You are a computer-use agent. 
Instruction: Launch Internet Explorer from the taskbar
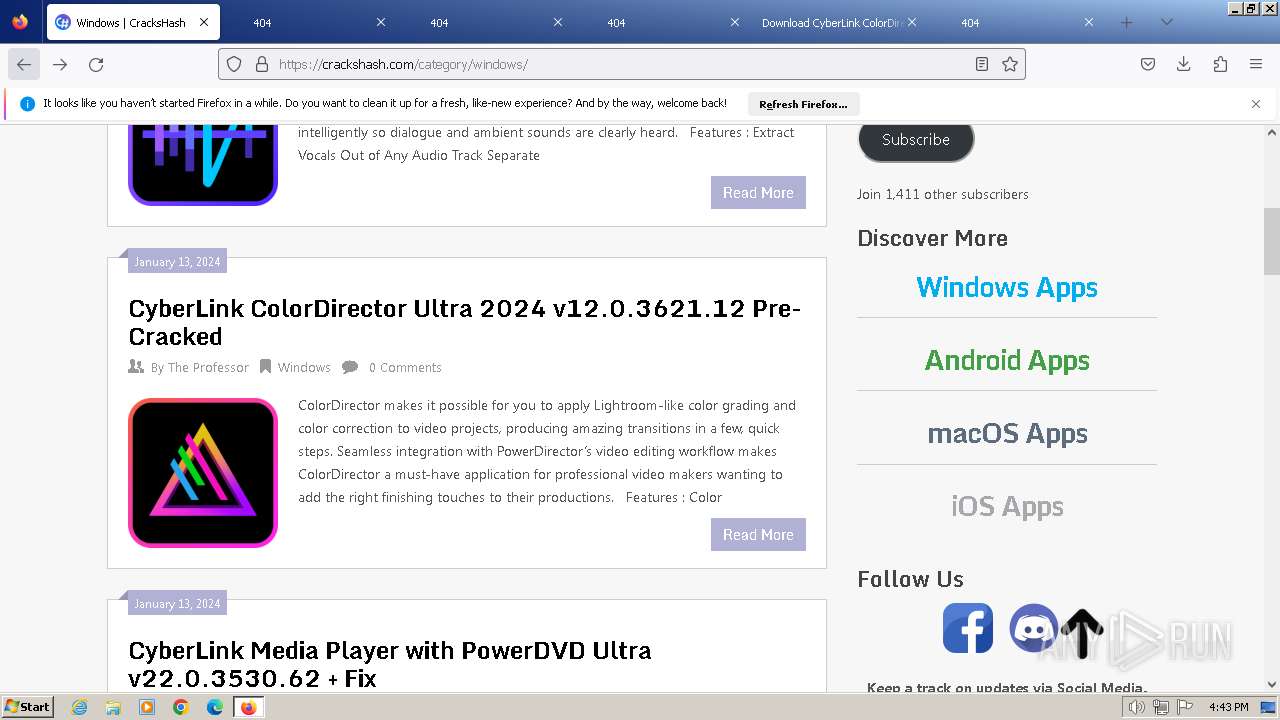(x=80, y=707)
